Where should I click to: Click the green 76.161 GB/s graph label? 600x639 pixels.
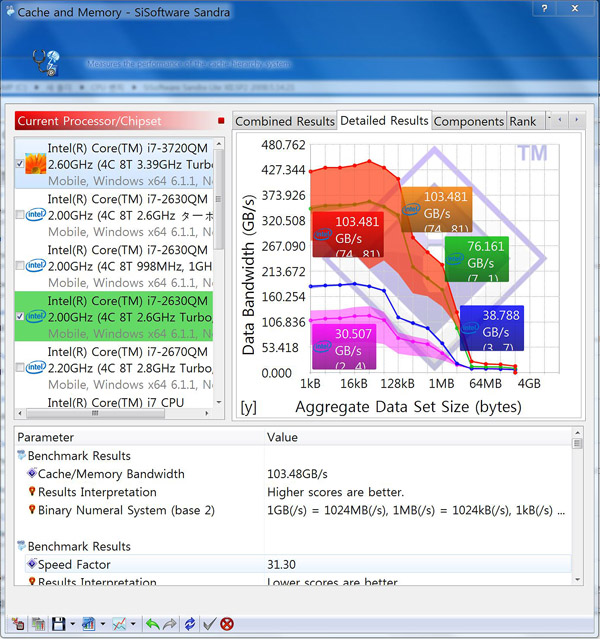pyautogui.click(x=476, y=259)
